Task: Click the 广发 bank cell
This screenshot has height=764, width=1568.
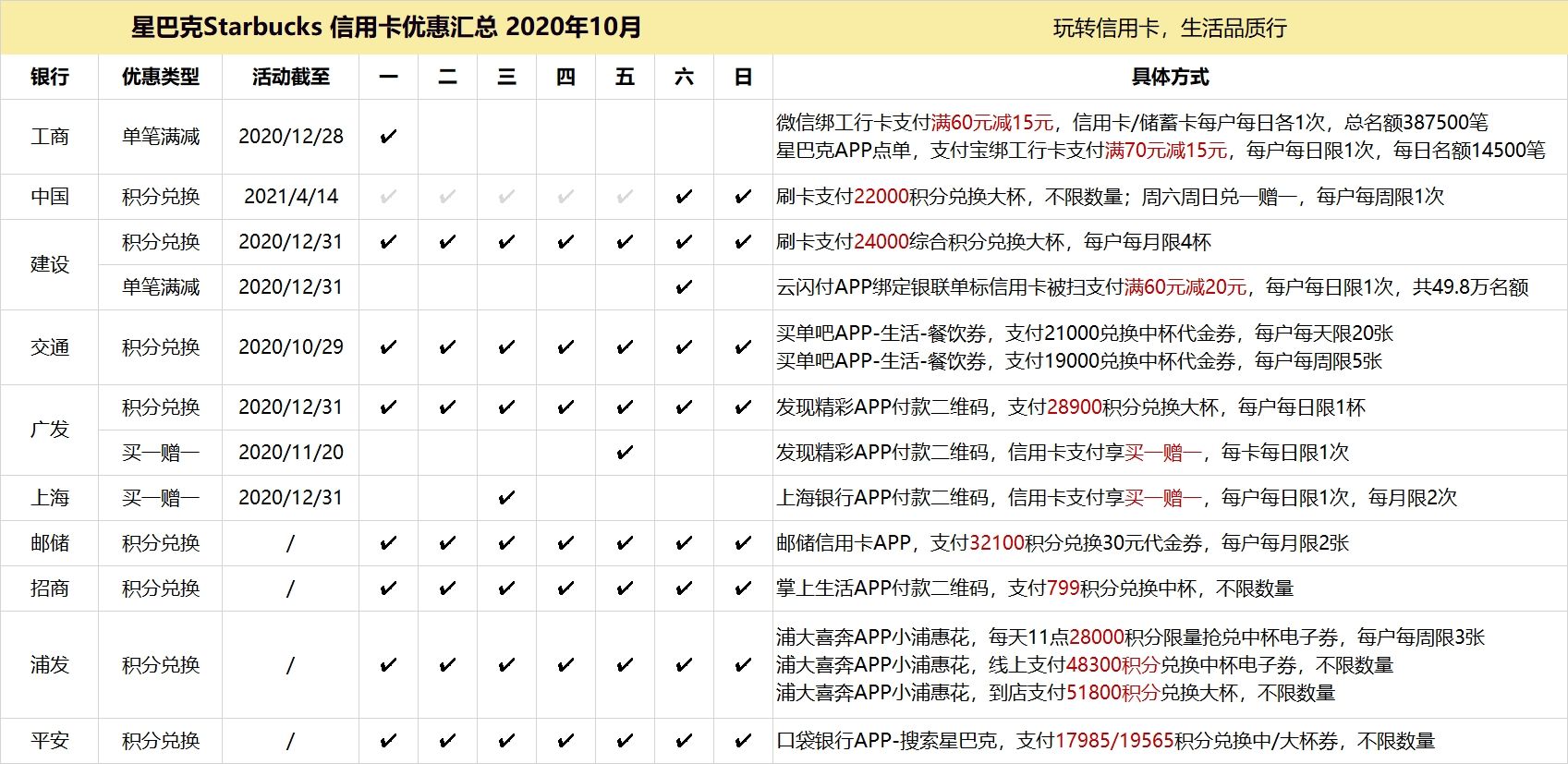Action: tap(50, 430)
